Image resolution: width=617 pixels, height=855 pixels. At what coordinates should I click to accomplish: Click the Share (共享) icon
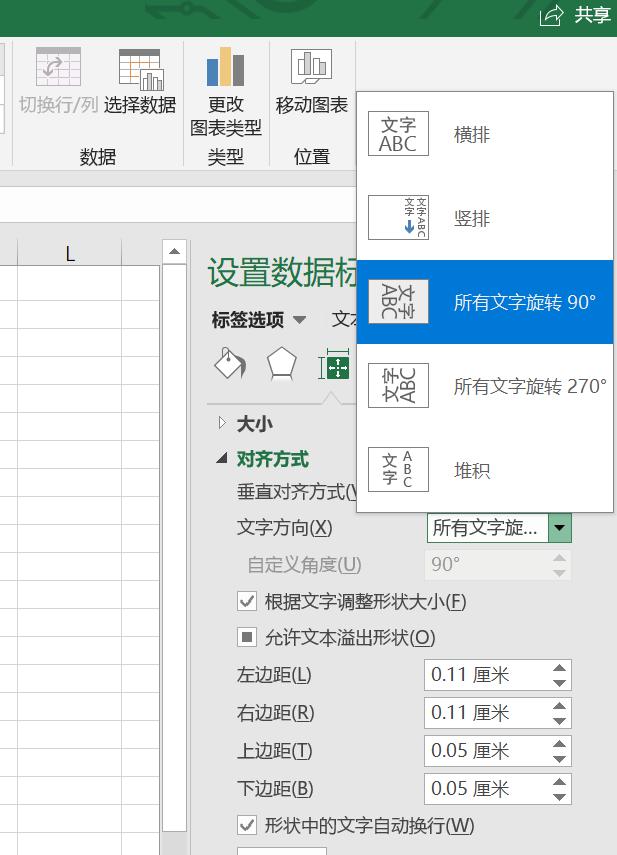click(551, 15)
